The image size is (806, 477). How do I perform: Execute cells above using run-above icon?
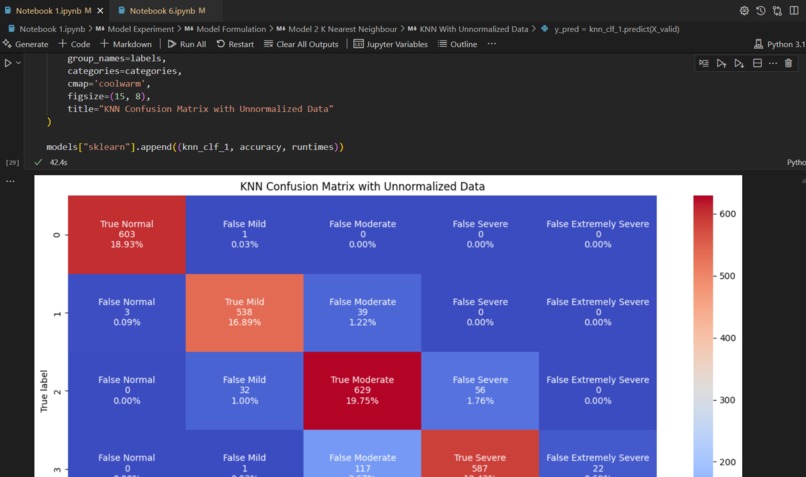(721, 63)
